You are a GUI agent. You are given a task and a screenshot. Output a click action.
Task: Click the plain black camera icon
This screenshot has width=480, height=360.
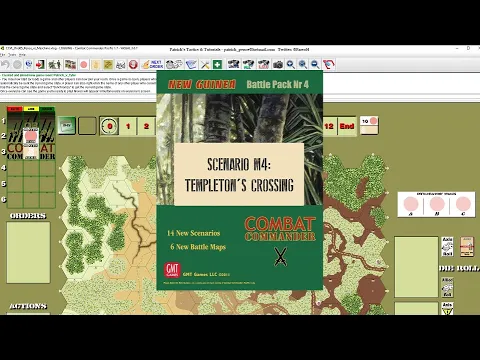(278, 64)
